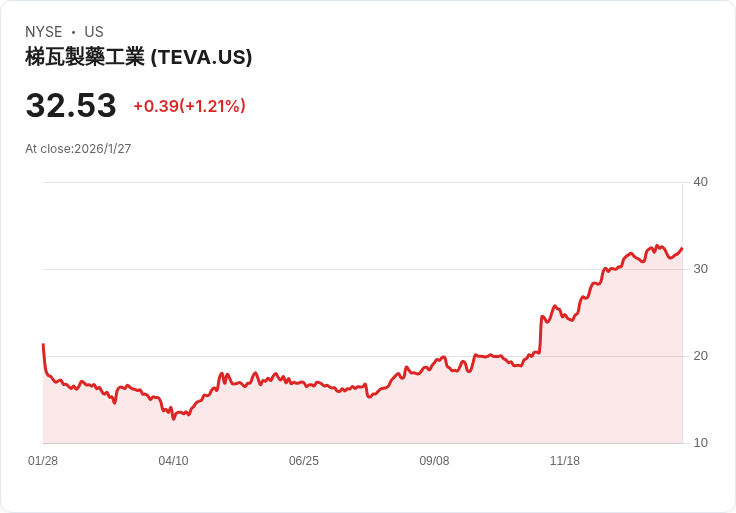736x513 pixels.
Task: Click the sharp price jump before 11/18
Action: click(x=541, y=334)
